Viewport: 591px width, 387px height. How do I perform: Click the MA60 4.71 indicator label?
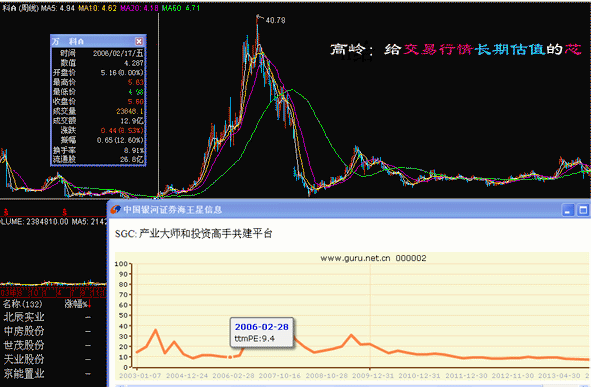coord(181,8)
